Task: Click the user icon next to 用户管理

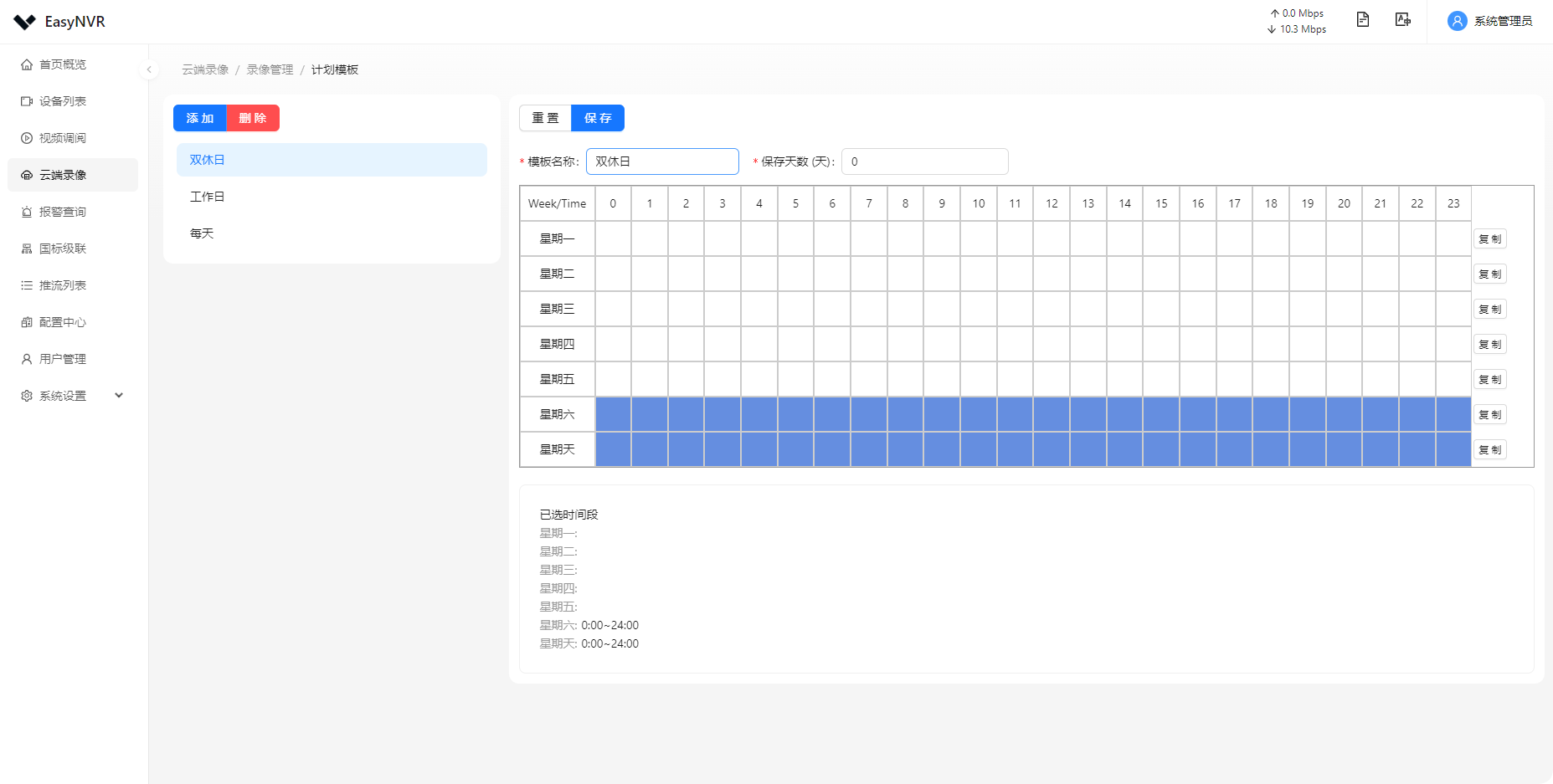Action: pyautogui.click(x=27, y=359)
